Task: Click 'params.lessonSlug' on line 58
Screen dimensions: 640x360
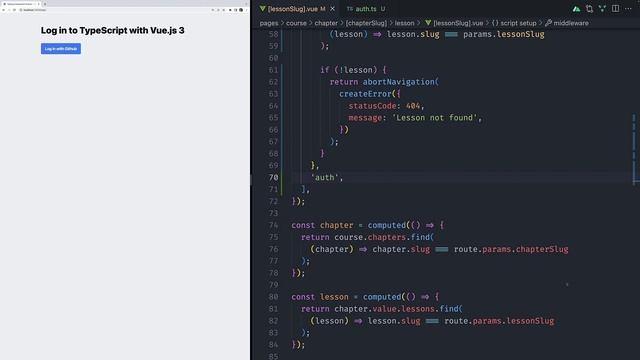Action: coord(504,34)
